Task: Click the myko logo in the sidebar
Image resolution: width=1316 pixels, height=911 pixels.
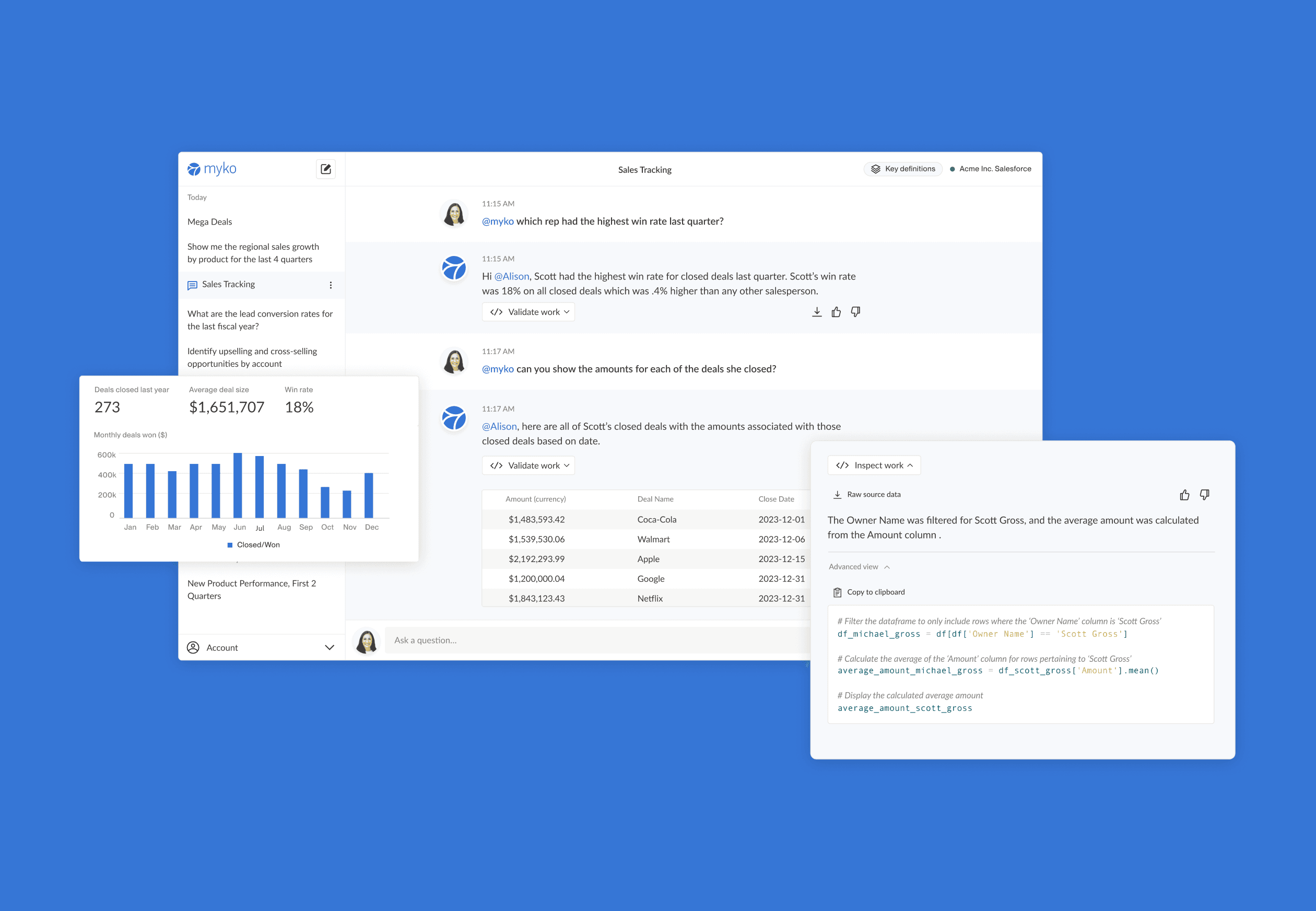Action: pyautogui.click(x=211, y=169)
